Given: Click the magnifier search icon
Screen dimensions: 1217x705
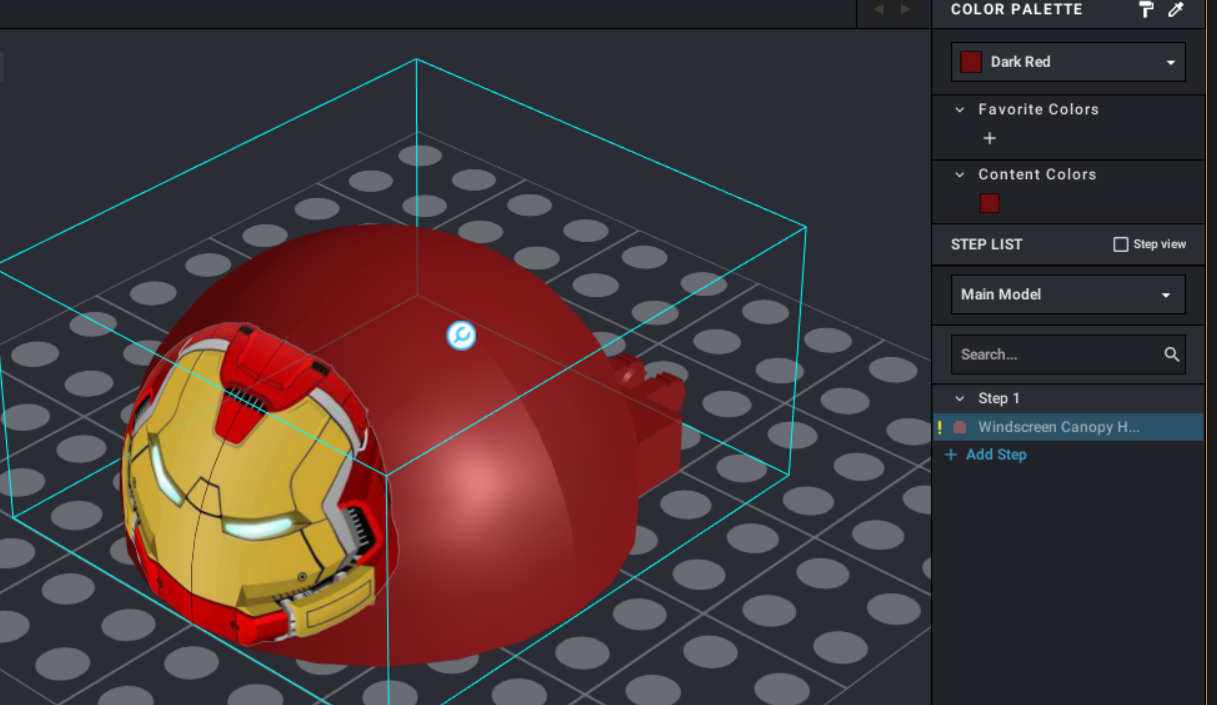Looking at the screenshot, I should click(x=1172, y=354).
